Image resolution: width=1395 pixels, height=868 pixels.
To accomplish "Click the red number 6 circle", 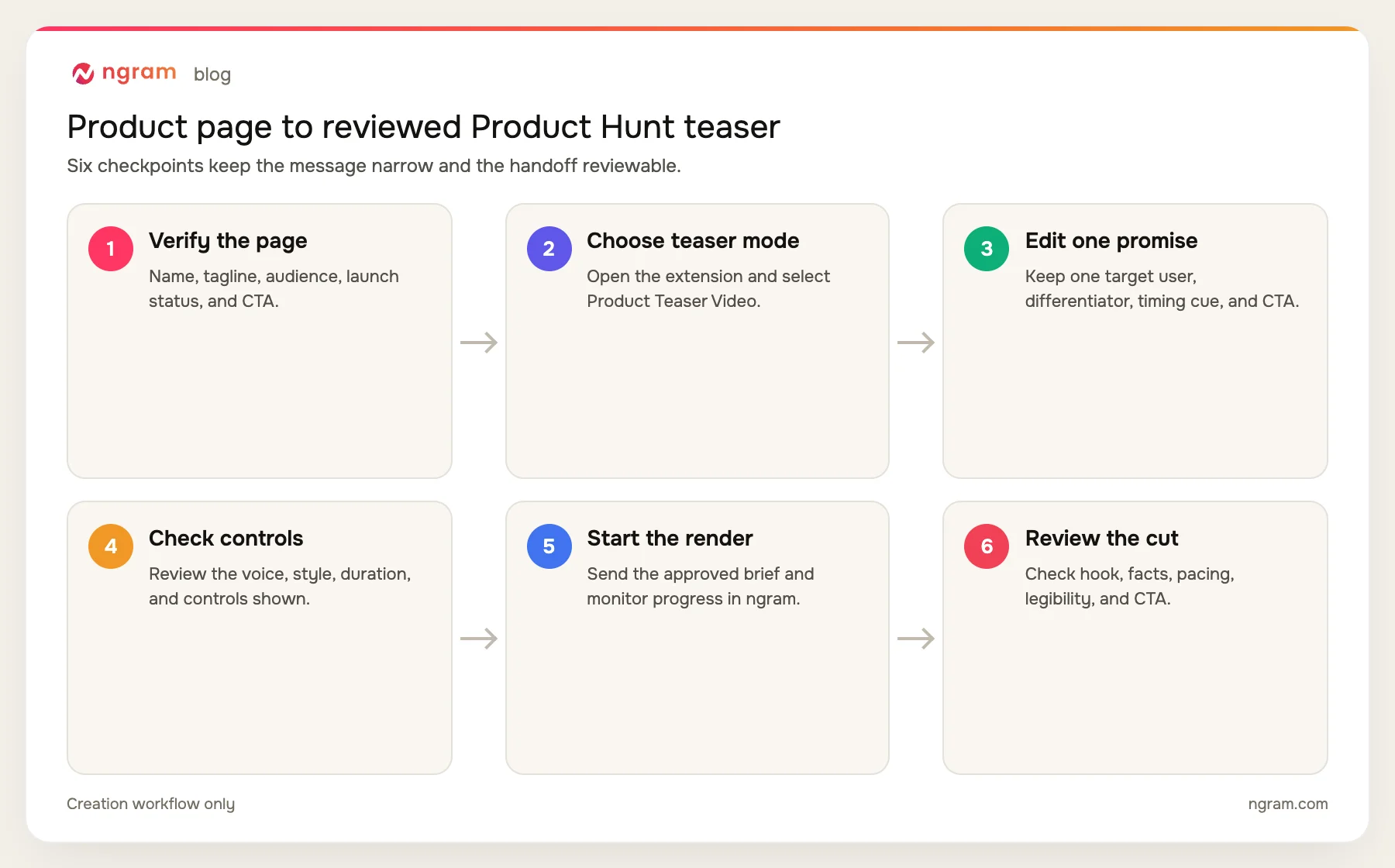I will [x=987, y=546].
